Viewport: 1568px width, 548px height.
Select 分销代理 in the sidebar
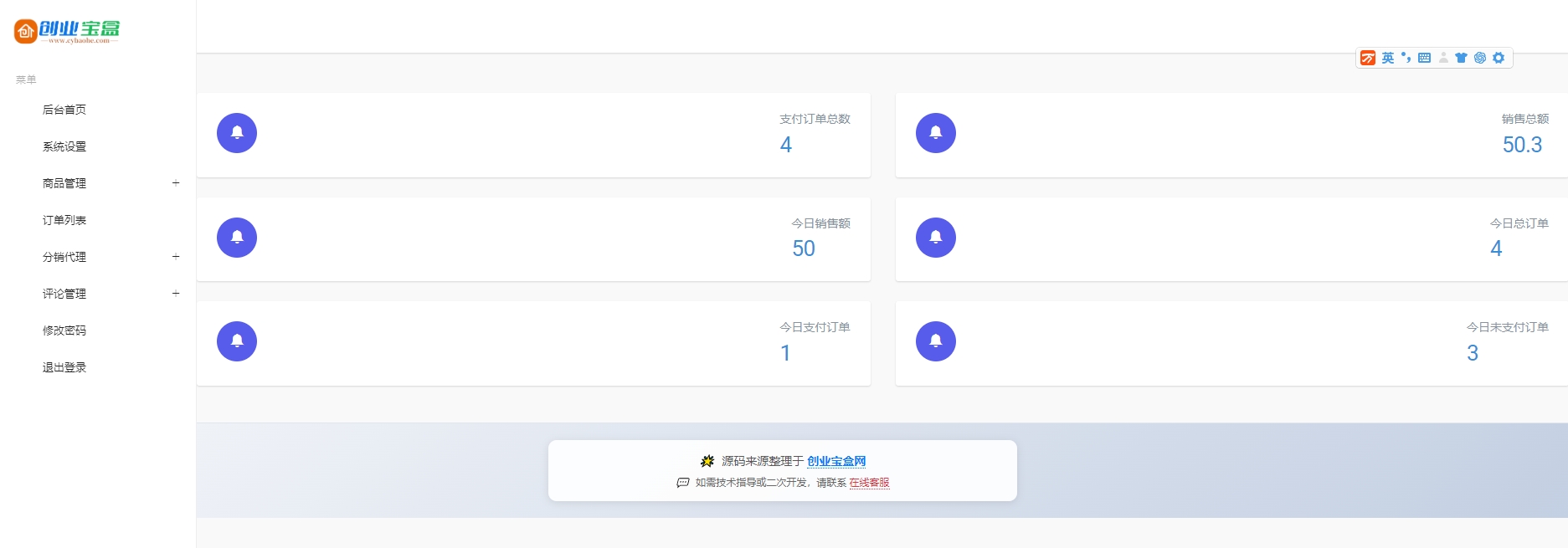(64, 257)
